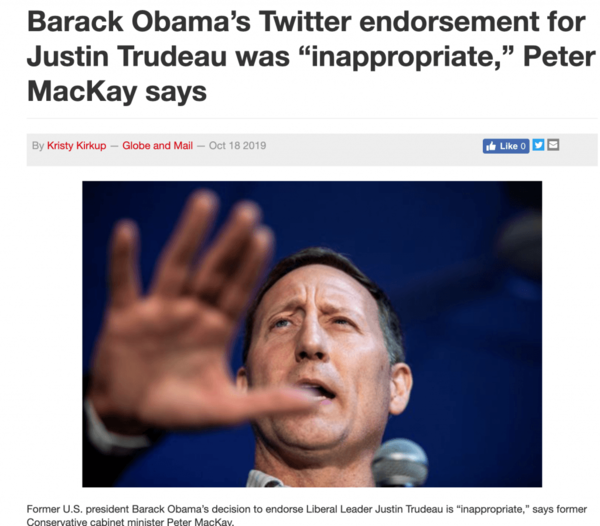This screenshot has width=600, height=526.
Task: Share the article via Twitter bird icon
Action: (538, 145)
